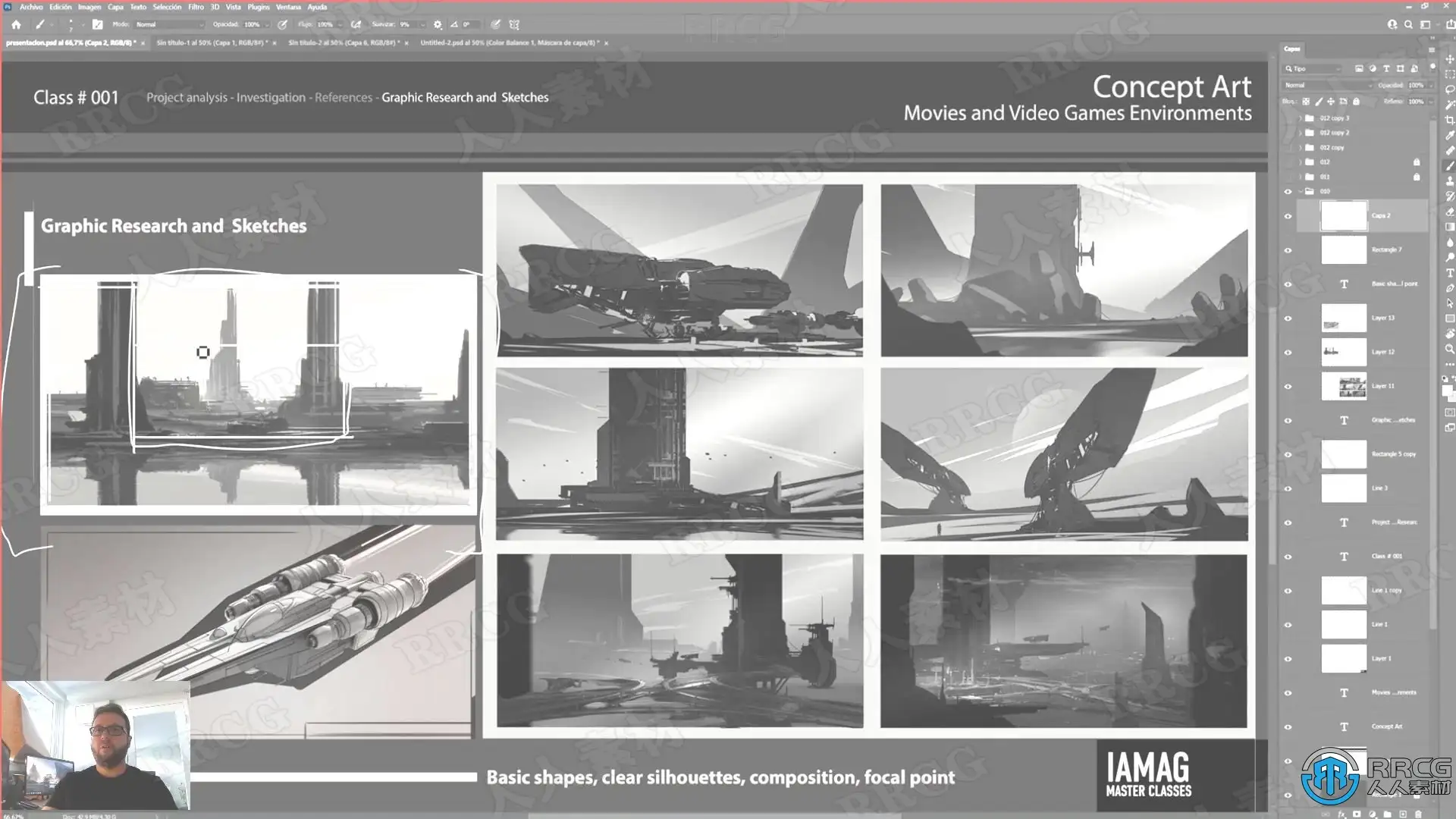Select the History Brush tool
This screenshot has width=1456, height=819.
coord(1450,196)
